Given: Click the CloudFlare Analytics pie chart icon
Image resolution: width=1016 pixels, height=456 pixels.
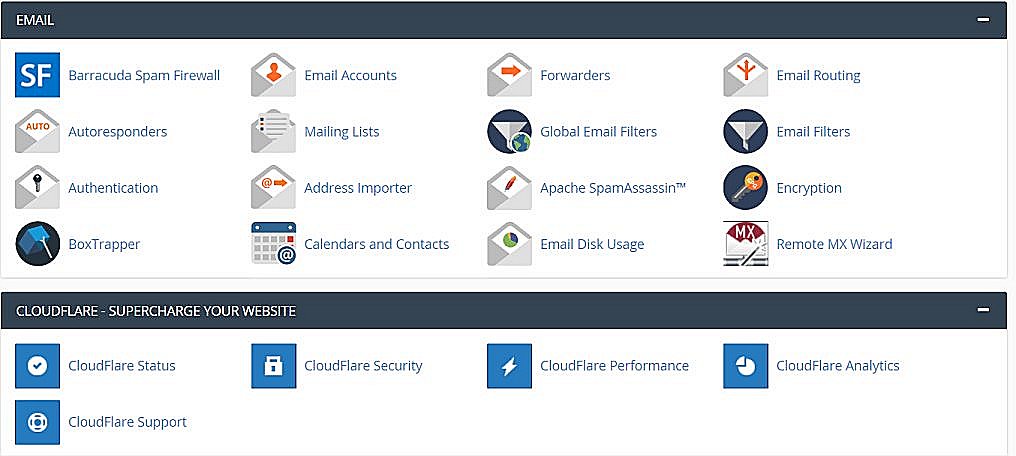Looking at the screenshot, I should pos(745,365).
